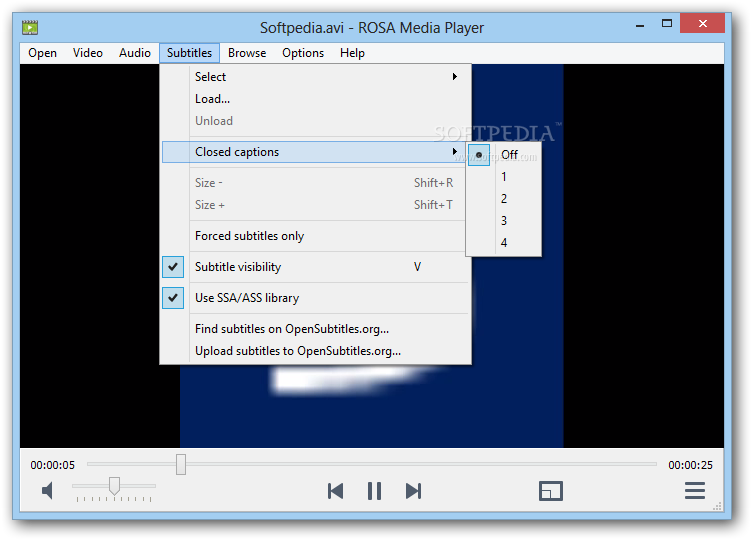
Task: Skip to next track button
Action: (413, 491)
